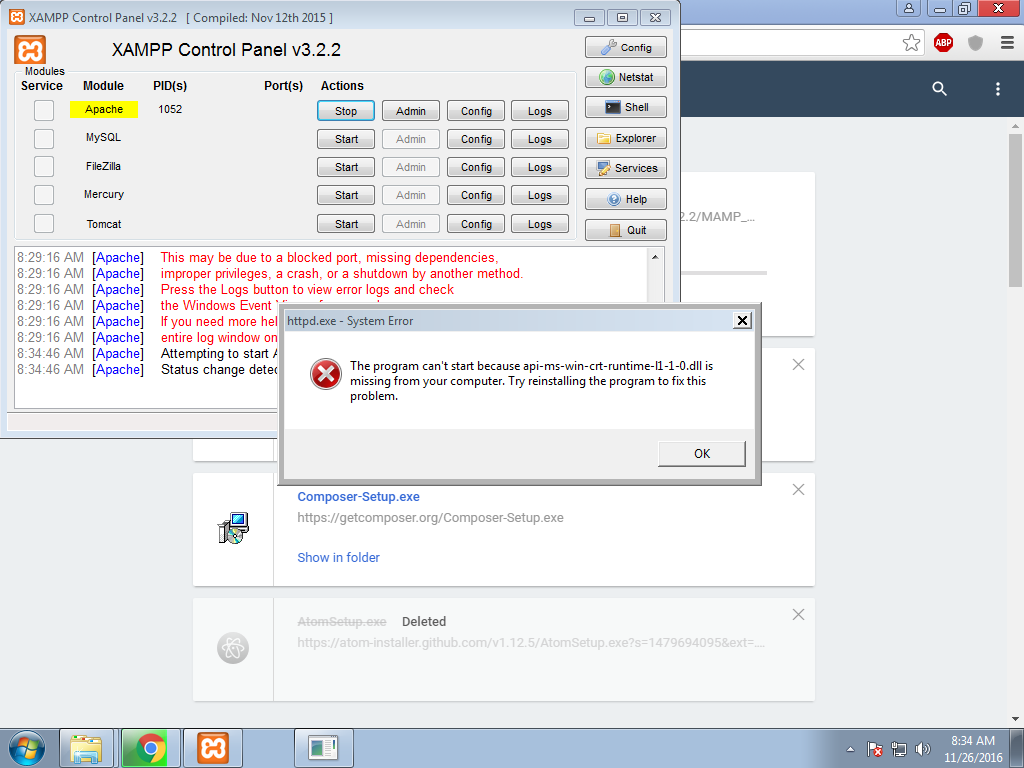This screenshot has width=1024, height=768.
Task: Open FileZilla Logs
Action: 539,167
